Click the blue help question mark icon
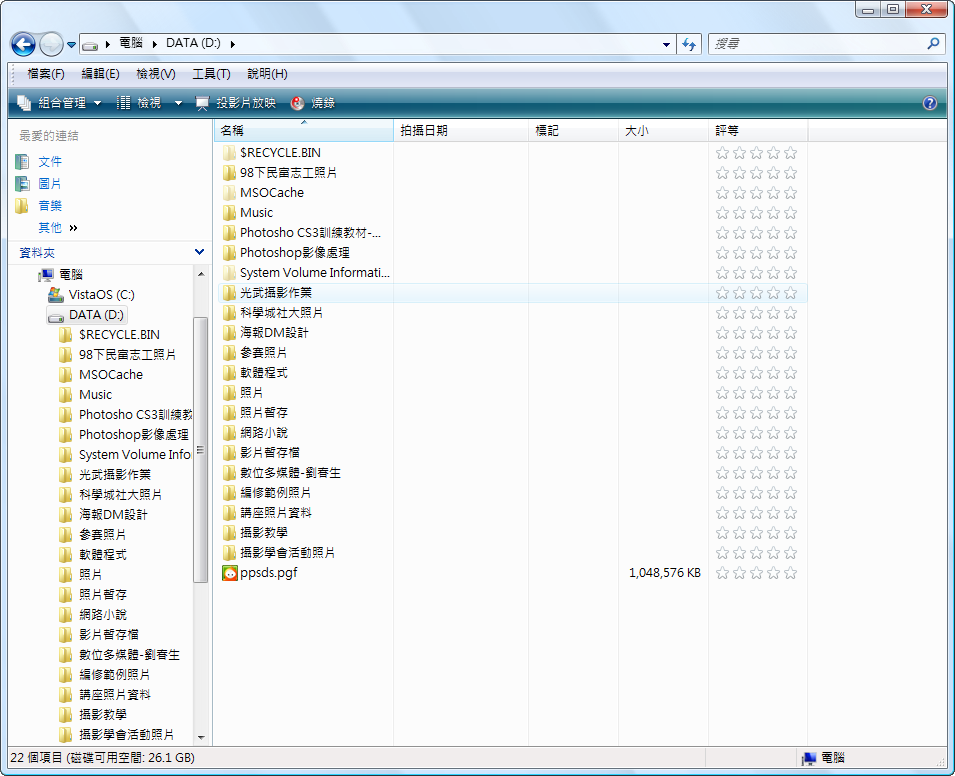Image resolution: width=955 pixels, height=776 pixels. point(930,103)
